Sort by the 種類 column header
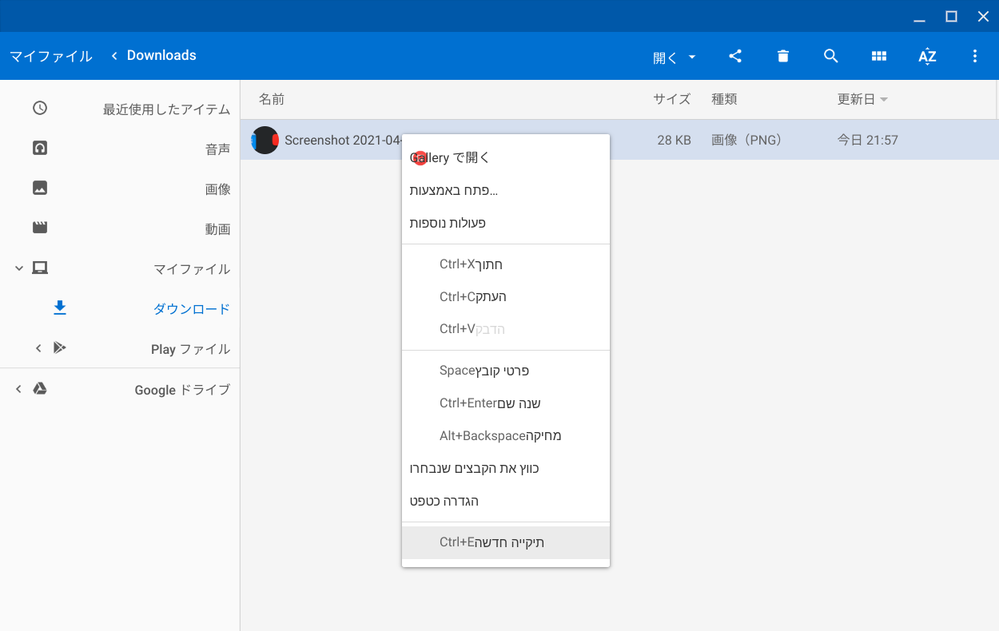 [724, 99]
